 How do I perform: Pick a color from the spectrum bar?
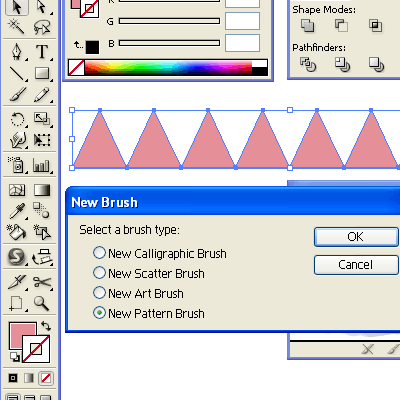pos(168,68)
